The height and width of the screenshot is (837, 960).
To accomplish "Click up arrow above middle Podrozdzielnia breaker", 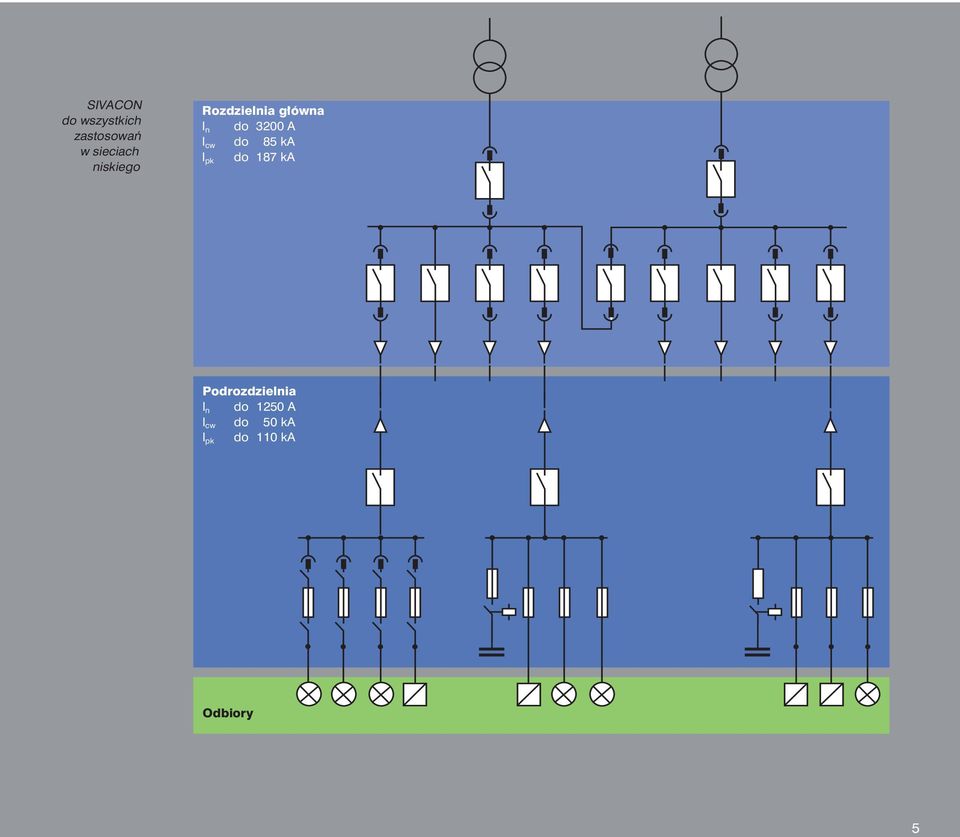I will (x=544, y=425).
